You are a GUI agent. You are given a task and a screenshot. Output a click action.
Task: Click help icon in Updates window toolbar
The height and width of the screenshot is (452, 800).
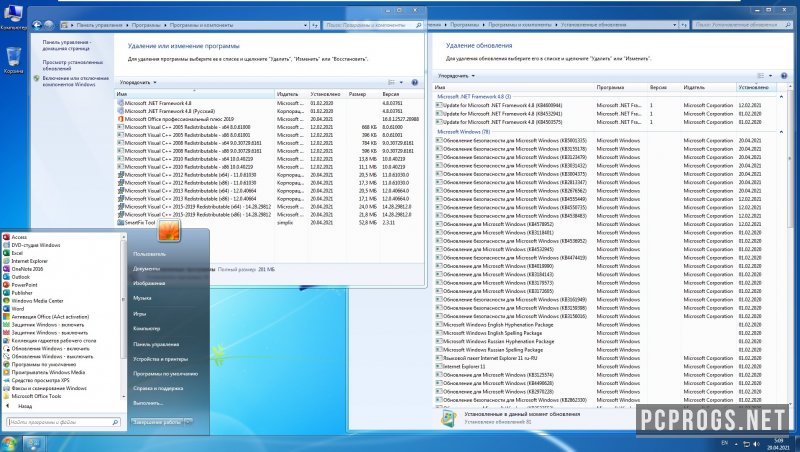pos(784,76)
